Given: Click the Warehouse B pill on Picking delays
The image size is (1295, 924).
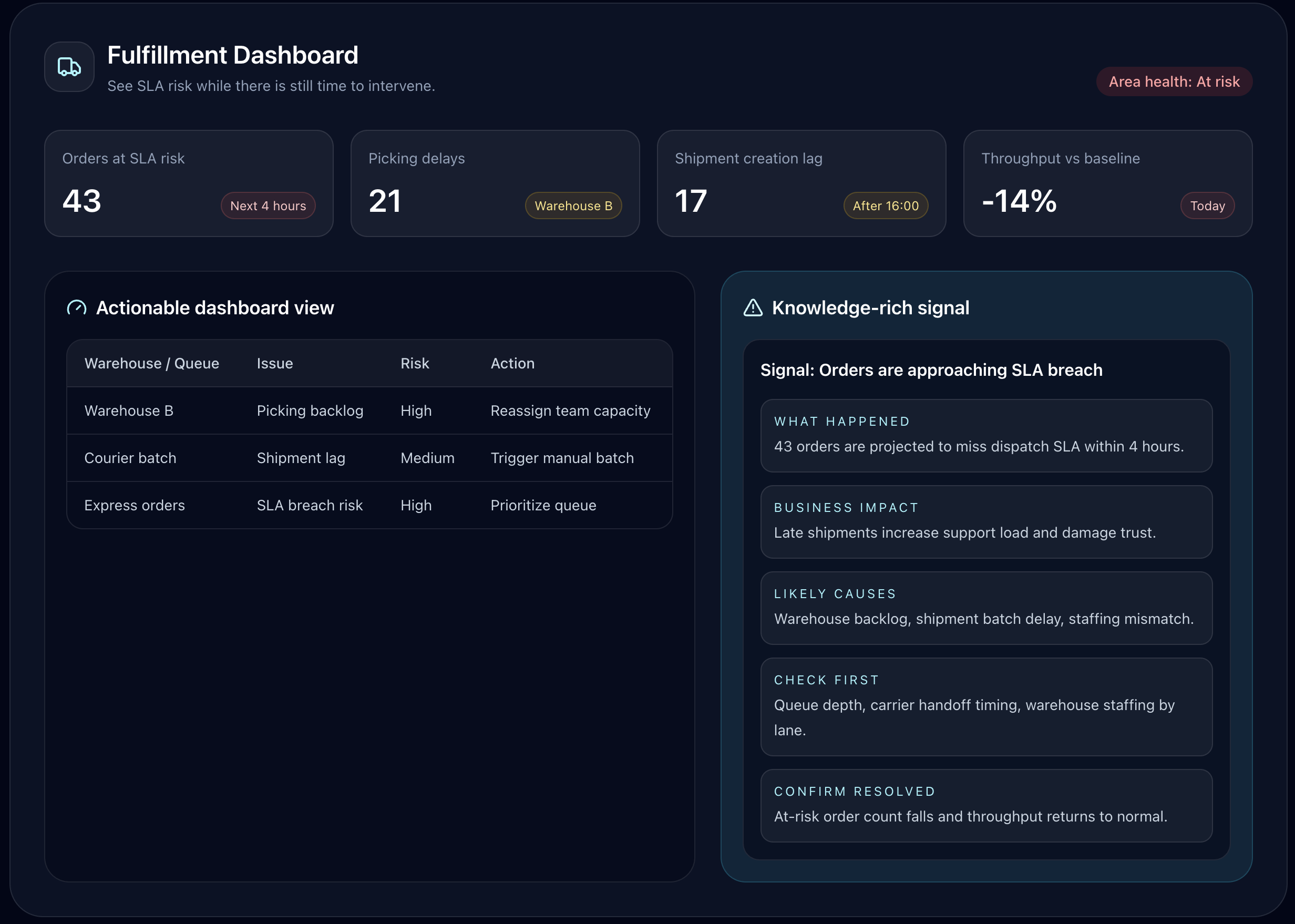Looking at the screenshot, I should point(573,206).
